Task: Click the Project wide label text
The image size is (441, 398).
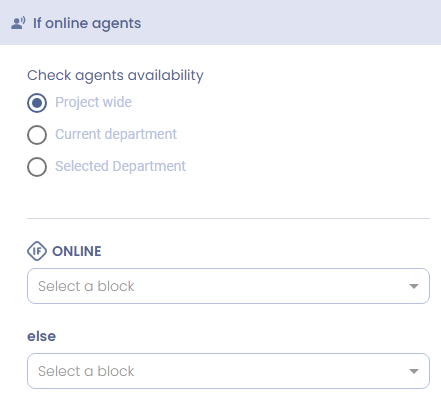Action: [93, 102]
